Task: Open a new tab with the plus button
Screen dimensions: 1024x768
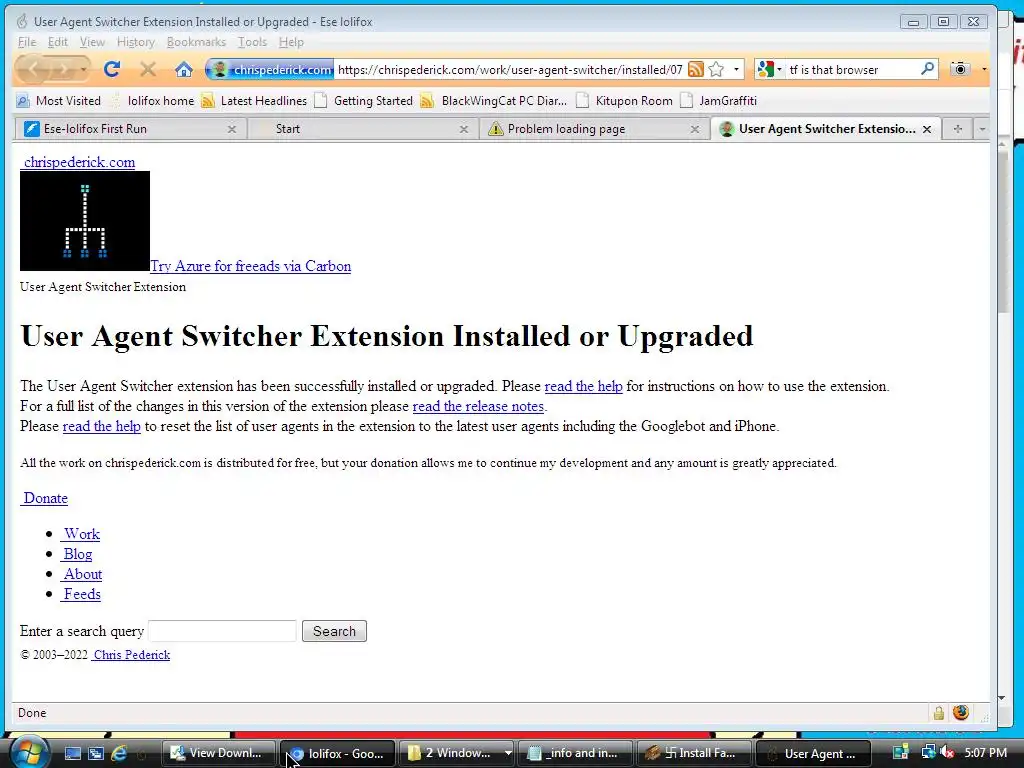Action: 957,129
